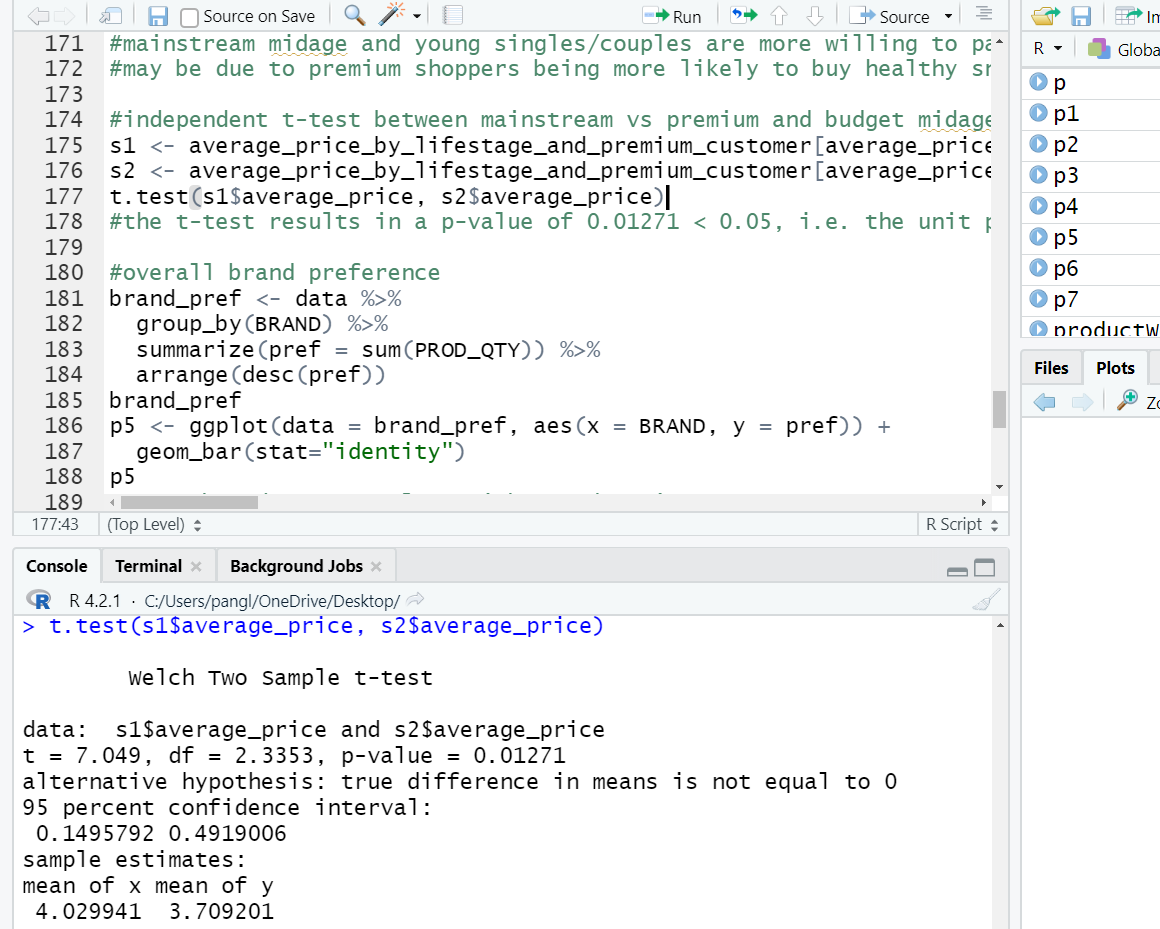The width and height of the screenshot is (1160, 929).
Task: Click the compile report notebook icon
Action: coord(452,16)
